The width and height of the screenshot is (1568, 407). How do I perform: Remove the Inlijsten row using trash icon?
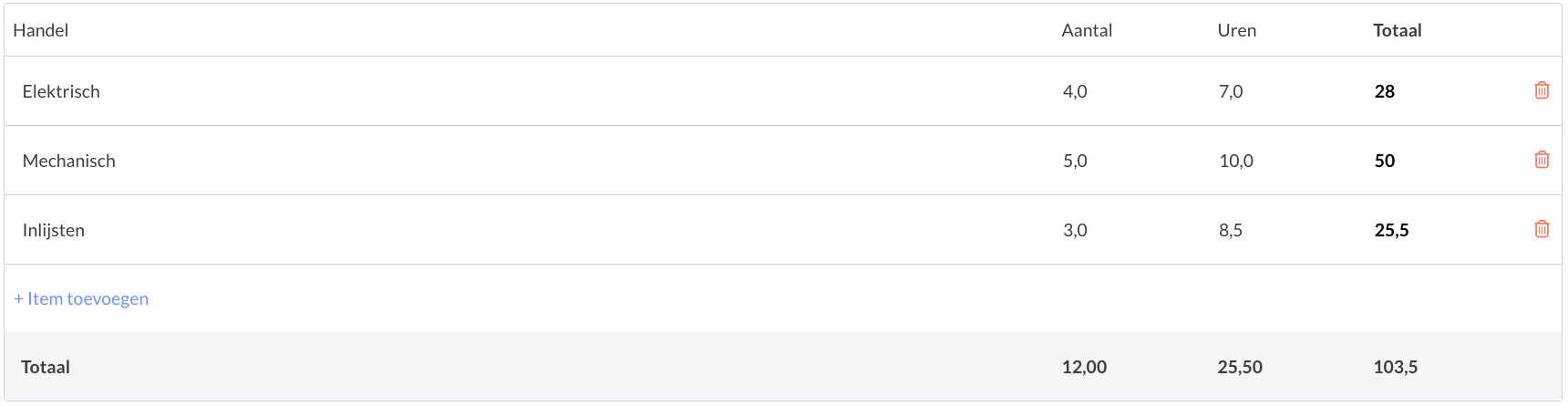tap(1542, 229)
